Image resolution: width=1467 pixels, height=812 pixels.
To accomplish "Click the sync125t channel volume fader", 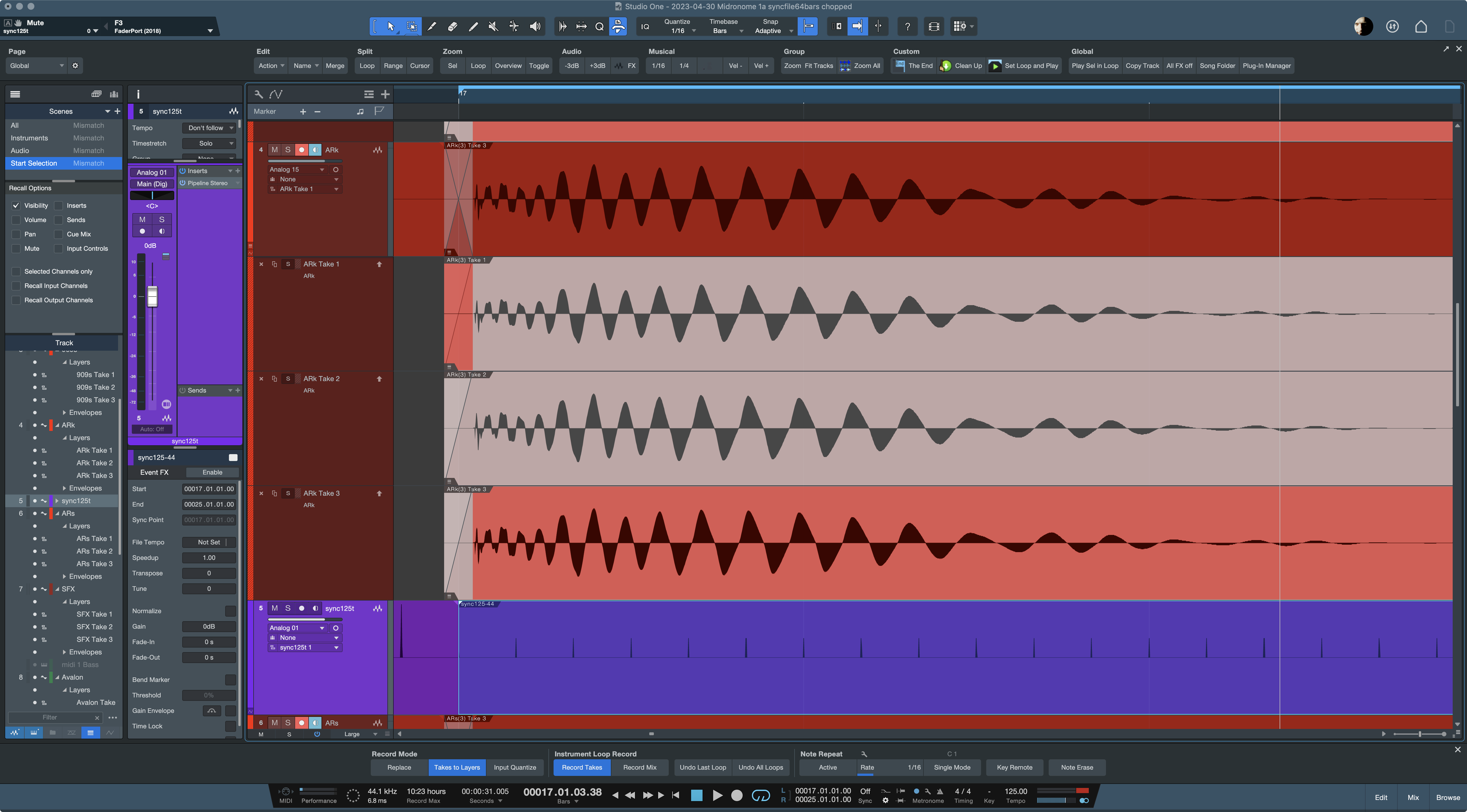I will pyautogui.click(x=152, y=297).
